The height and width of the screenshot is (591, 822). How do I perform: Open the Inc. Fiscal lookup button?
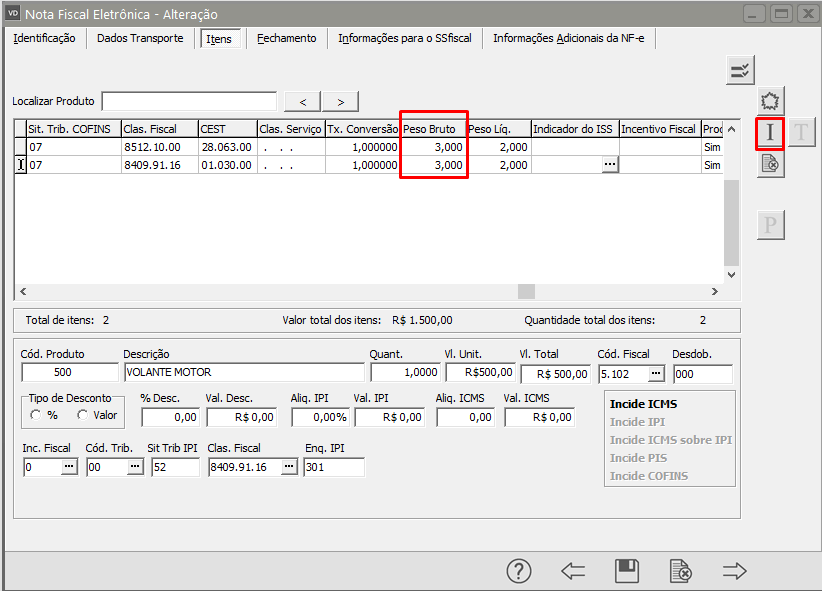pos(69,467)
